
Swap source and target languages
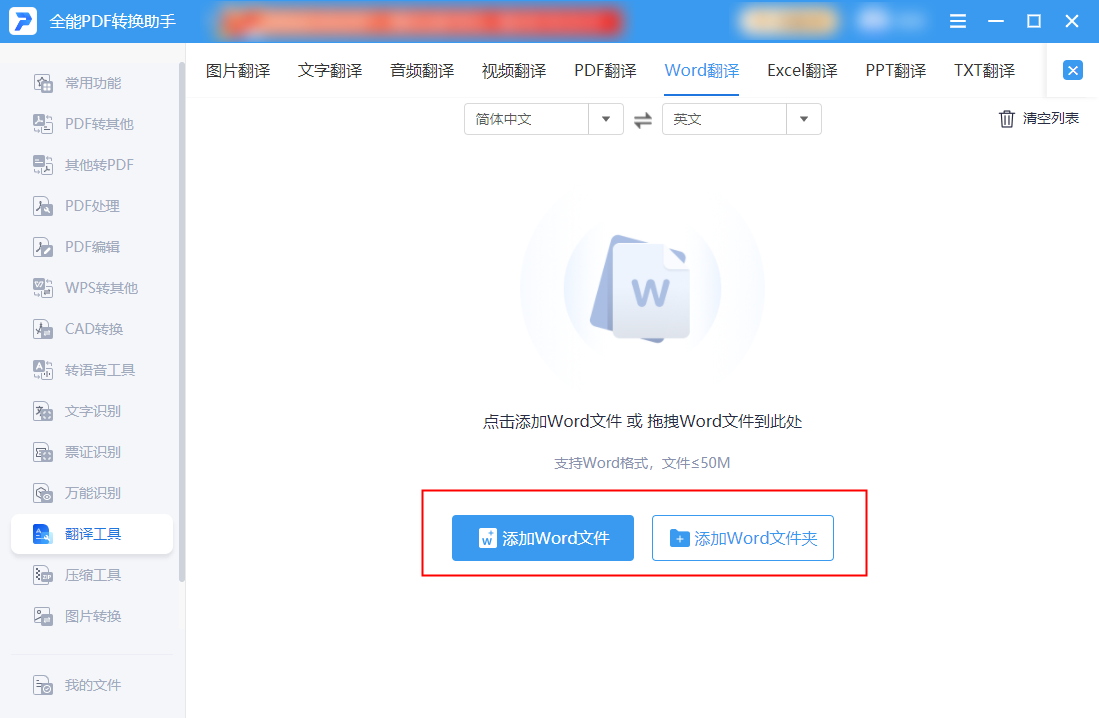click(x=643, y=120)
